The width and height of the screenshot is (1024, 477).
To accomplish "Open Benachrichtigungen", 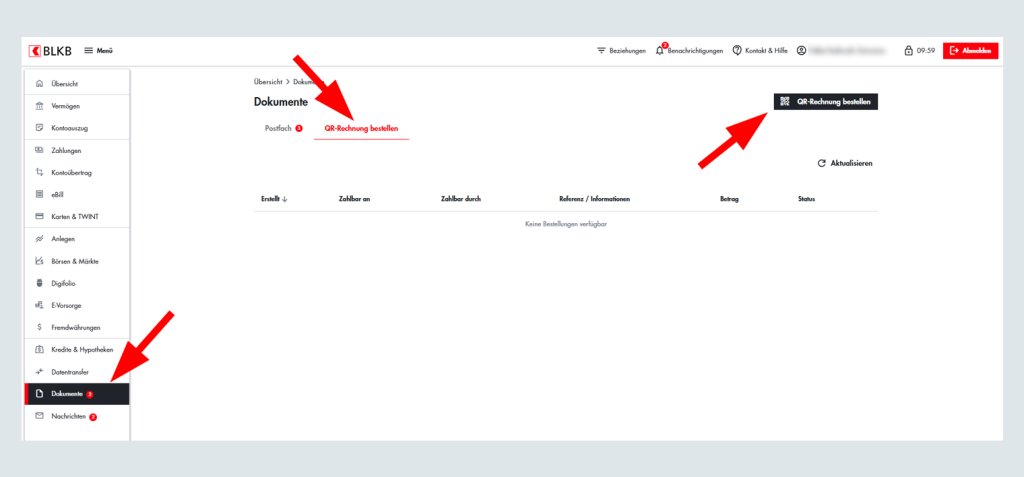I will pyautogui.click(x=695, y=51).
